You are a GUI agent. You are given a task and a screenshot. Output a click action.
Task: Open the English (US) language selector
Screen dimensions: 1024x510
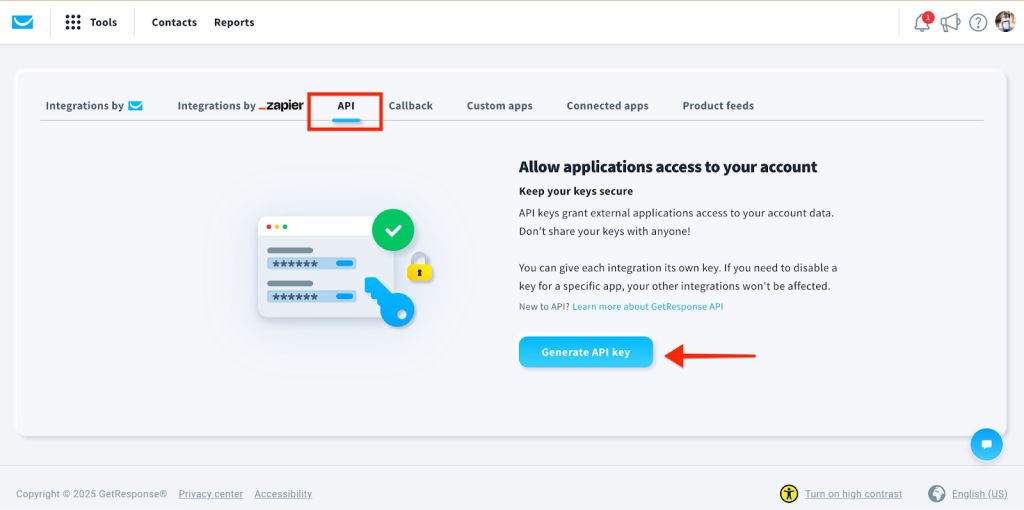coord(979,494)
